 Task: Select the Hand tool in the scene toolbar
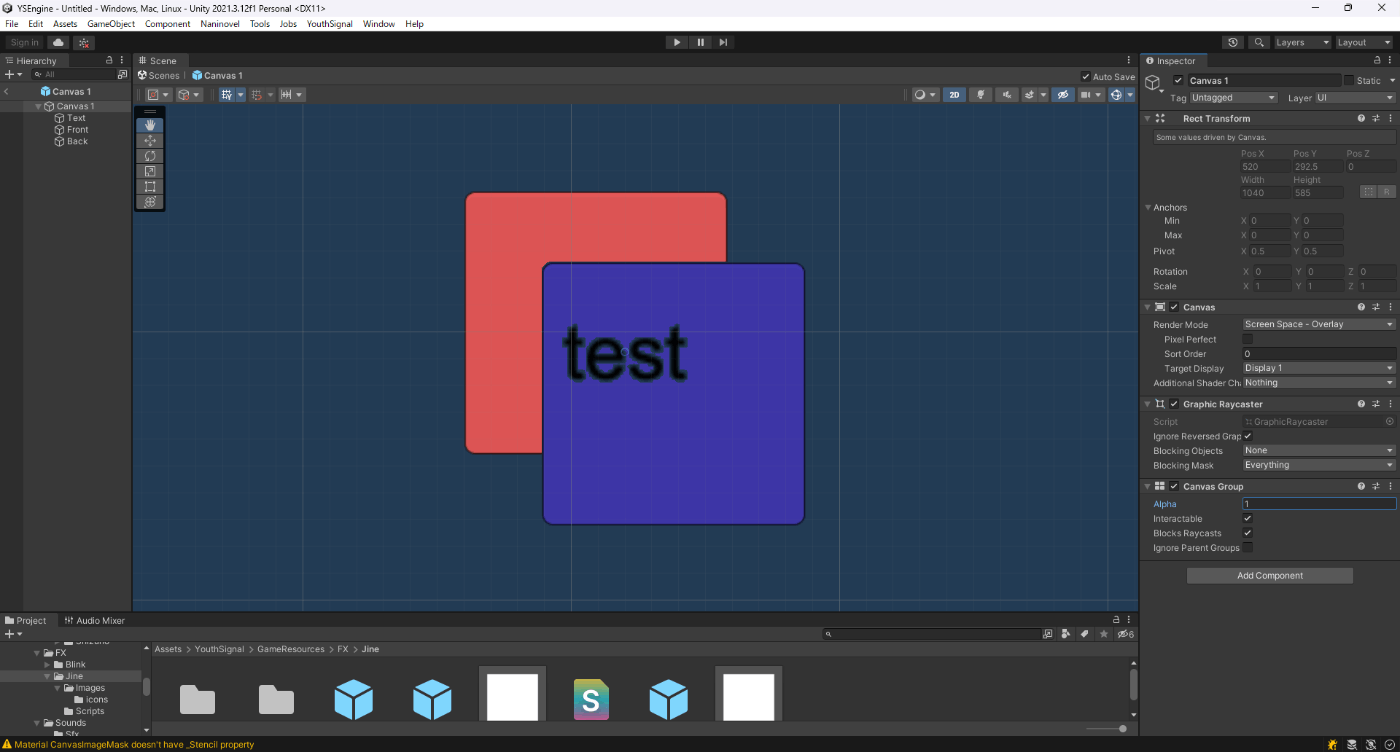coord(149,125)
